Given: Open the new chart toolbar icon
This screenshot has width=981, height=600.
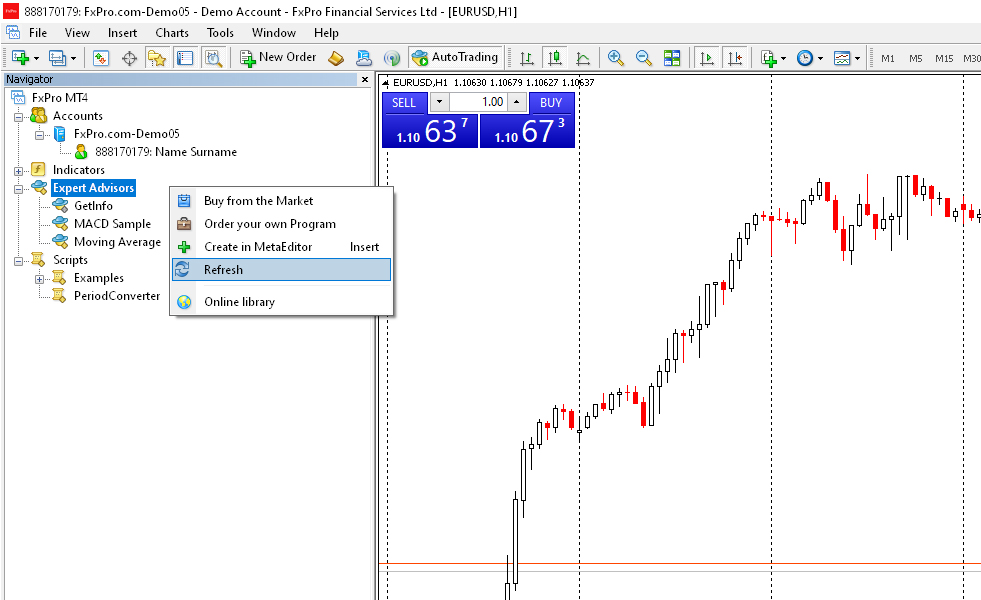Looking at the screenshot, I should click(x=20, y=58).
